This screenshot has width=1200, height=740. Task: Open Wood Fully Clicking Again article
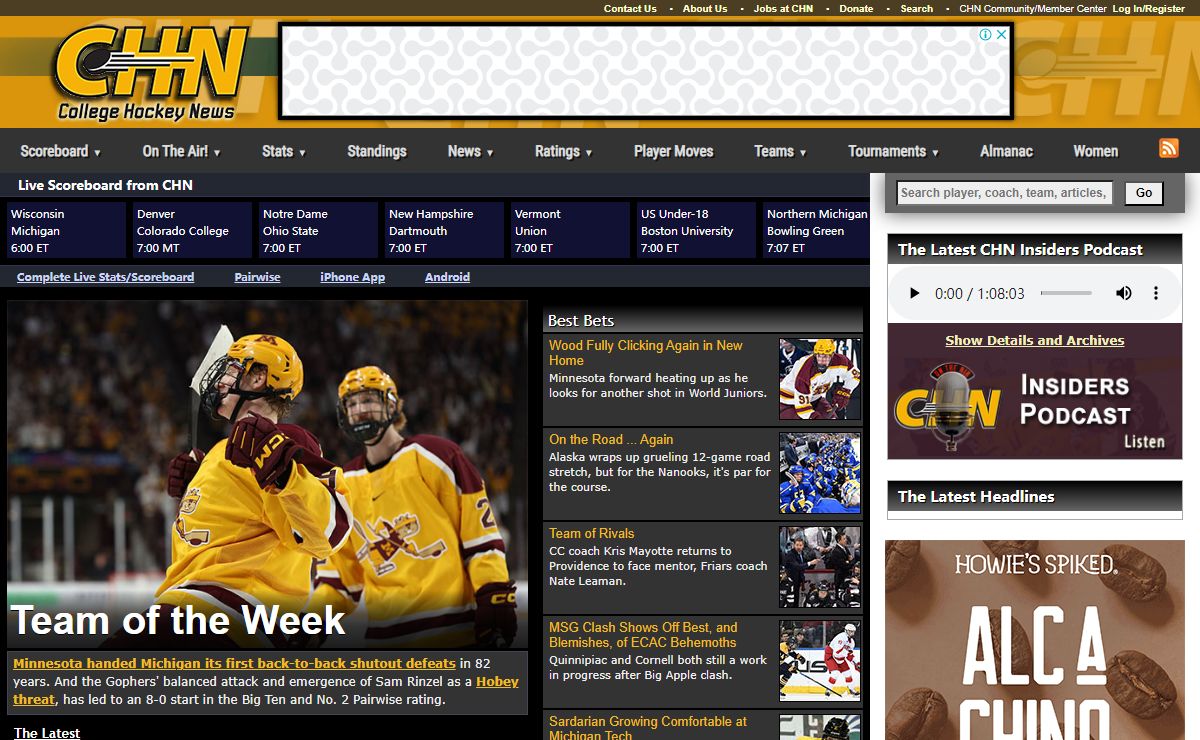click(646, 353)
